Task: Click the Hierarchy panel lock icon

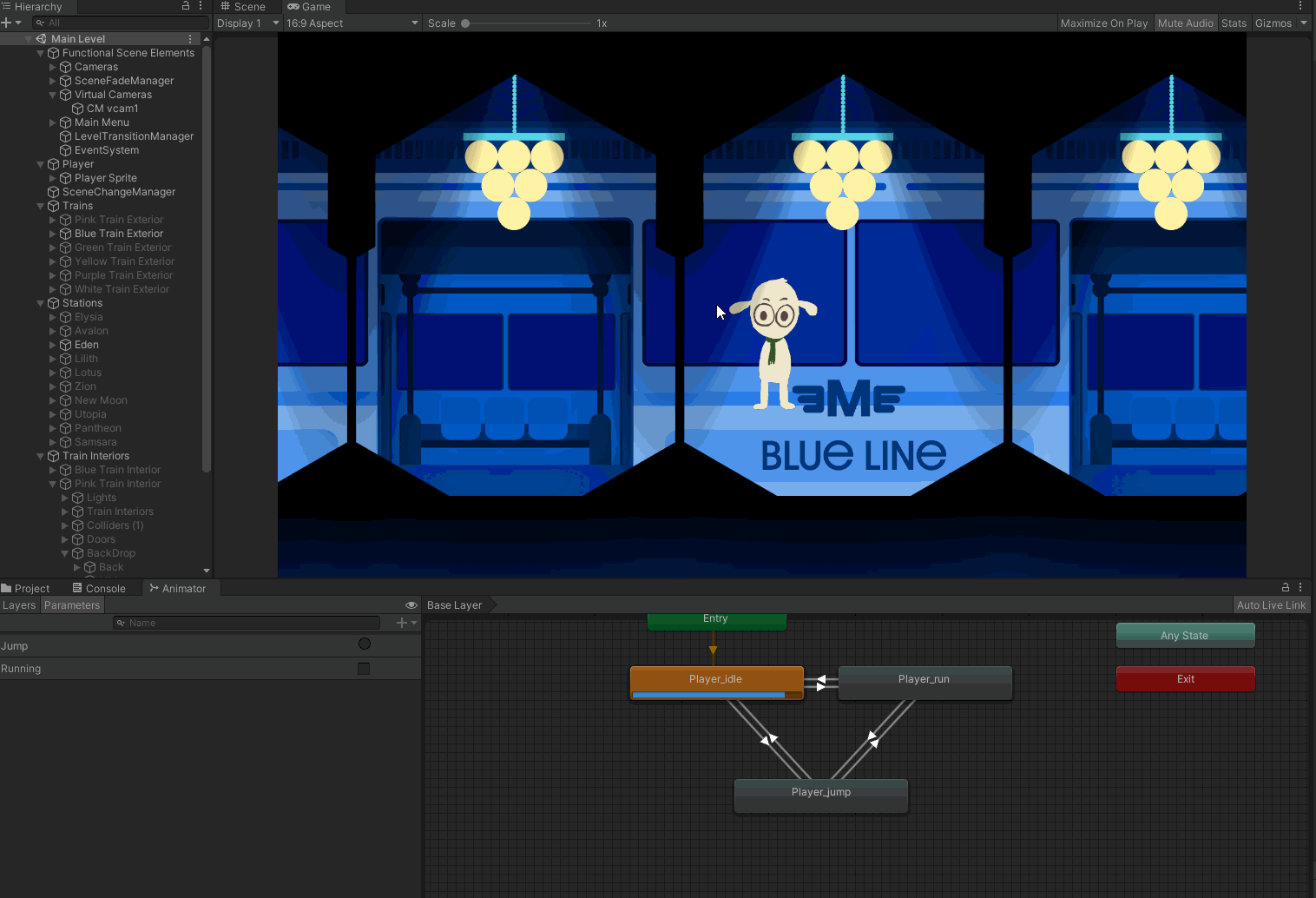Action: pos(185,6)
